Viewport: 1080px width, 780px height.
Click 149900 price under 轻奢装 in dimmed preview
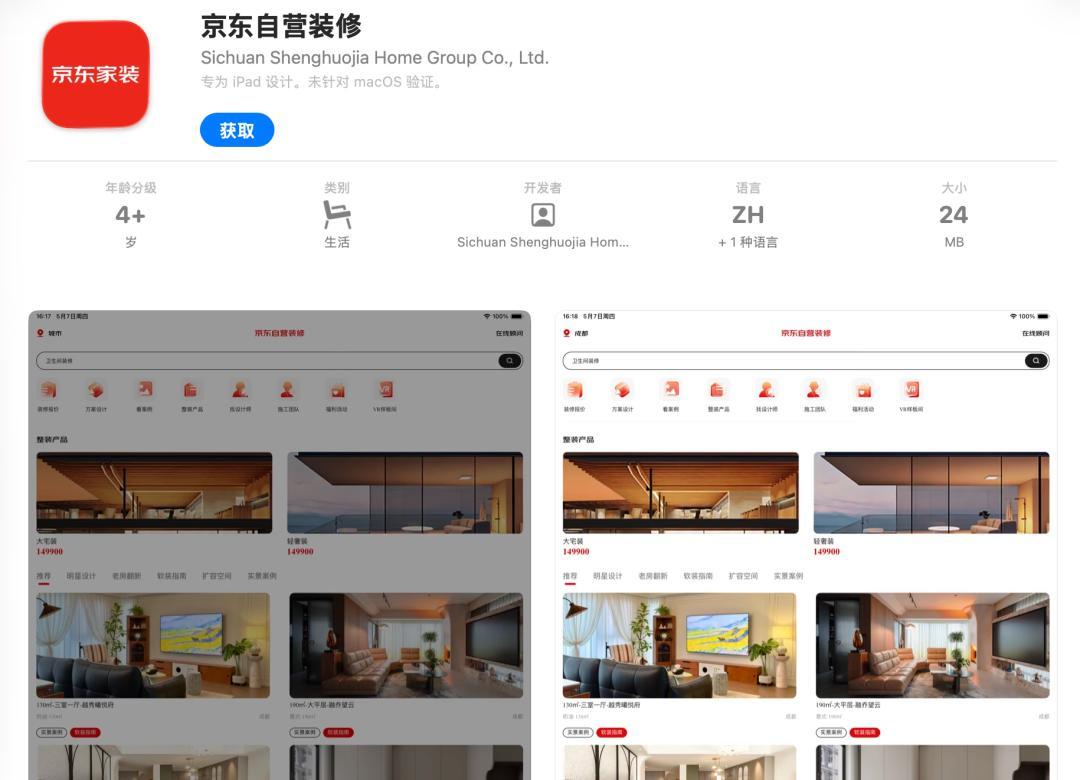[300, 552]
